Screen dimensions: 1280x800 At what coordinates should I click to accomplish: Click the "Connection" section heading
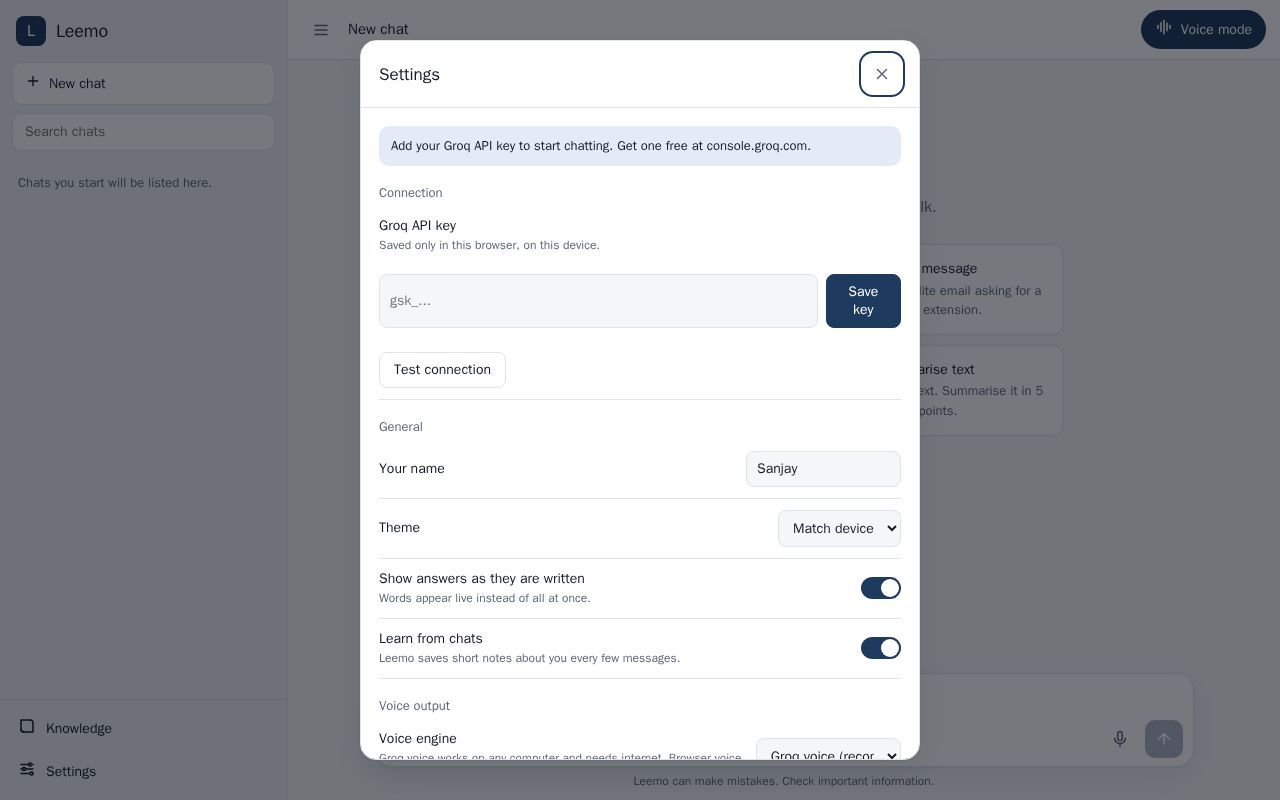410,193
